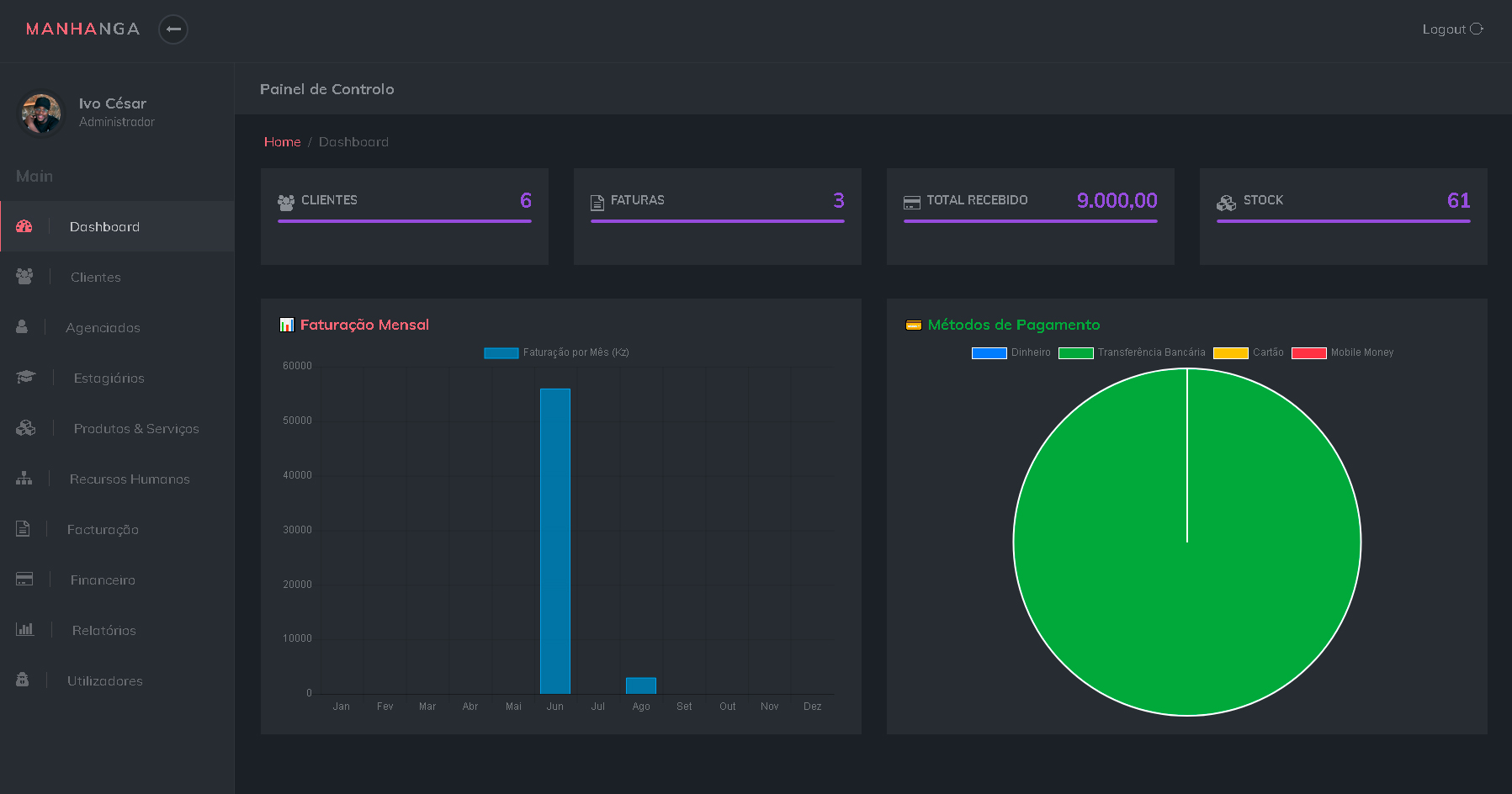Open the Agenciados menu item

click(x=103, y=327)
